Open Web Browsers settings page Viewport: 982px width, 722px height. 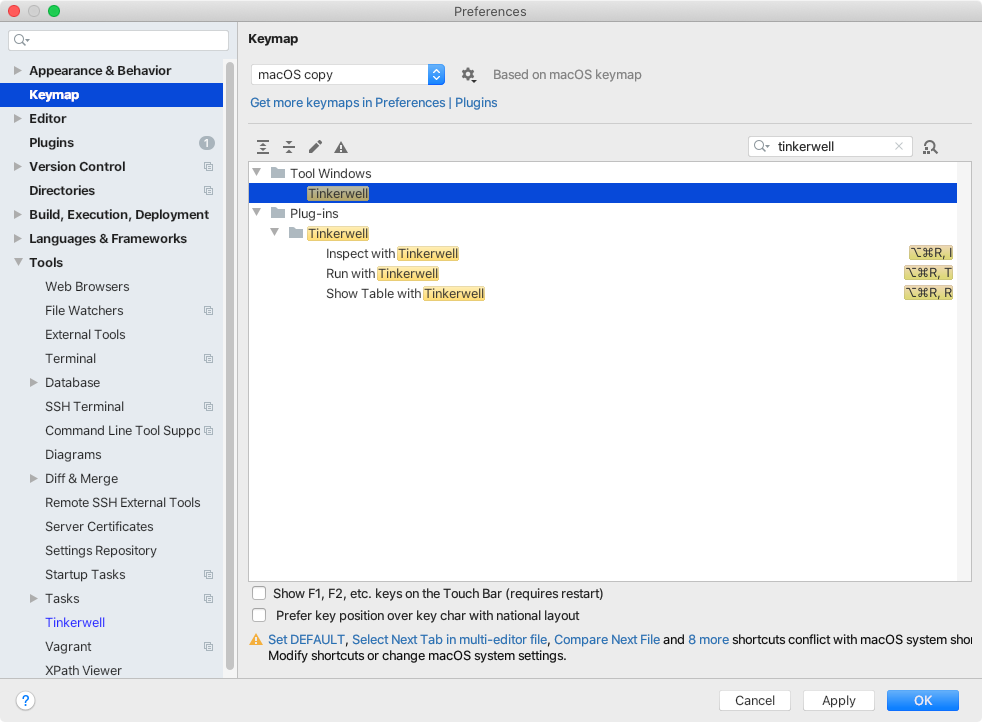pos(87,286)
